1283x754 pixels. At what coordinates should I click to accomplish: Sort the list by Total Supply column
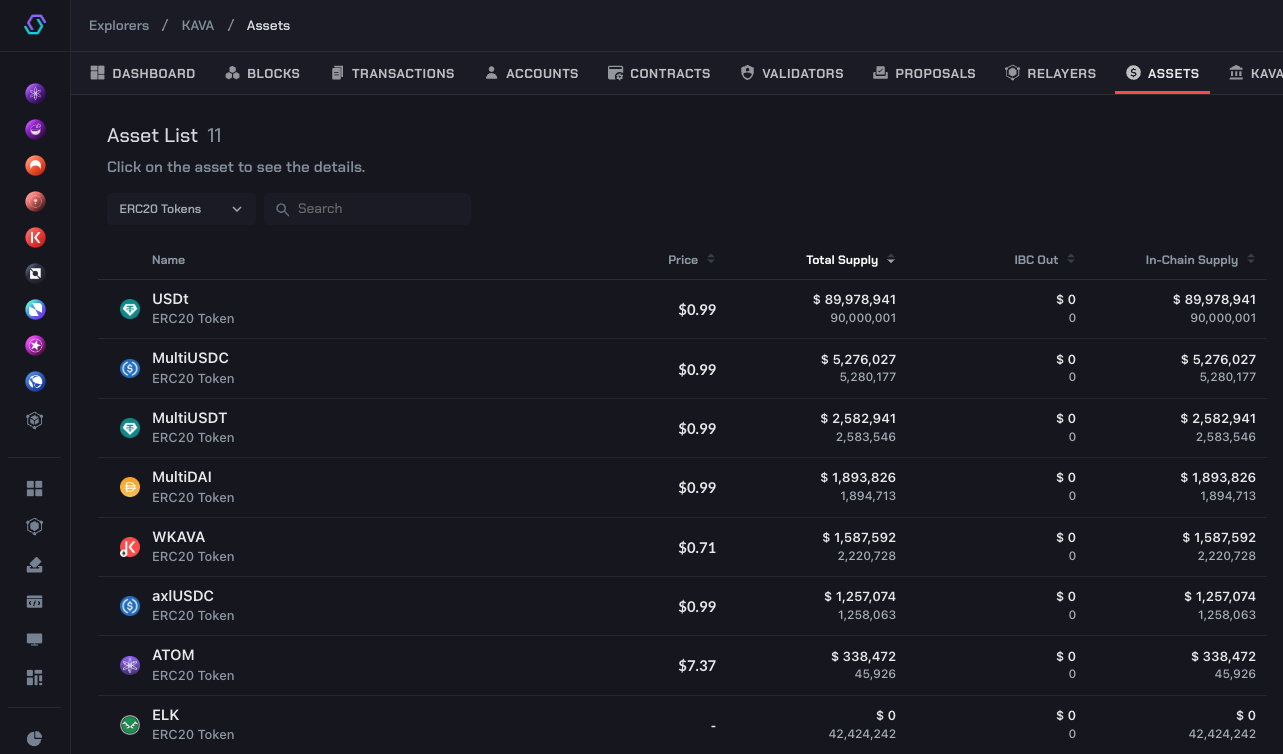(x=850, y=260)
